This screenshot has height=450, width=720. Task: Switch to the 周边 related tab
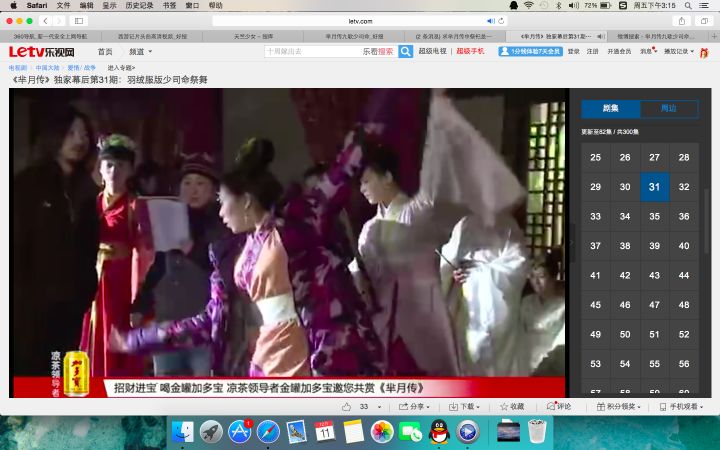click(669, 108)
